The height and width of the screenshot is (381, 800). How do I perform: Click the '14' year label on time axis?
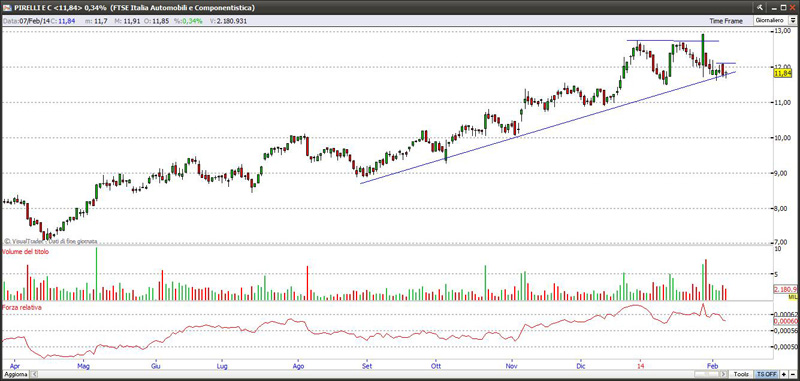point(640,366)
